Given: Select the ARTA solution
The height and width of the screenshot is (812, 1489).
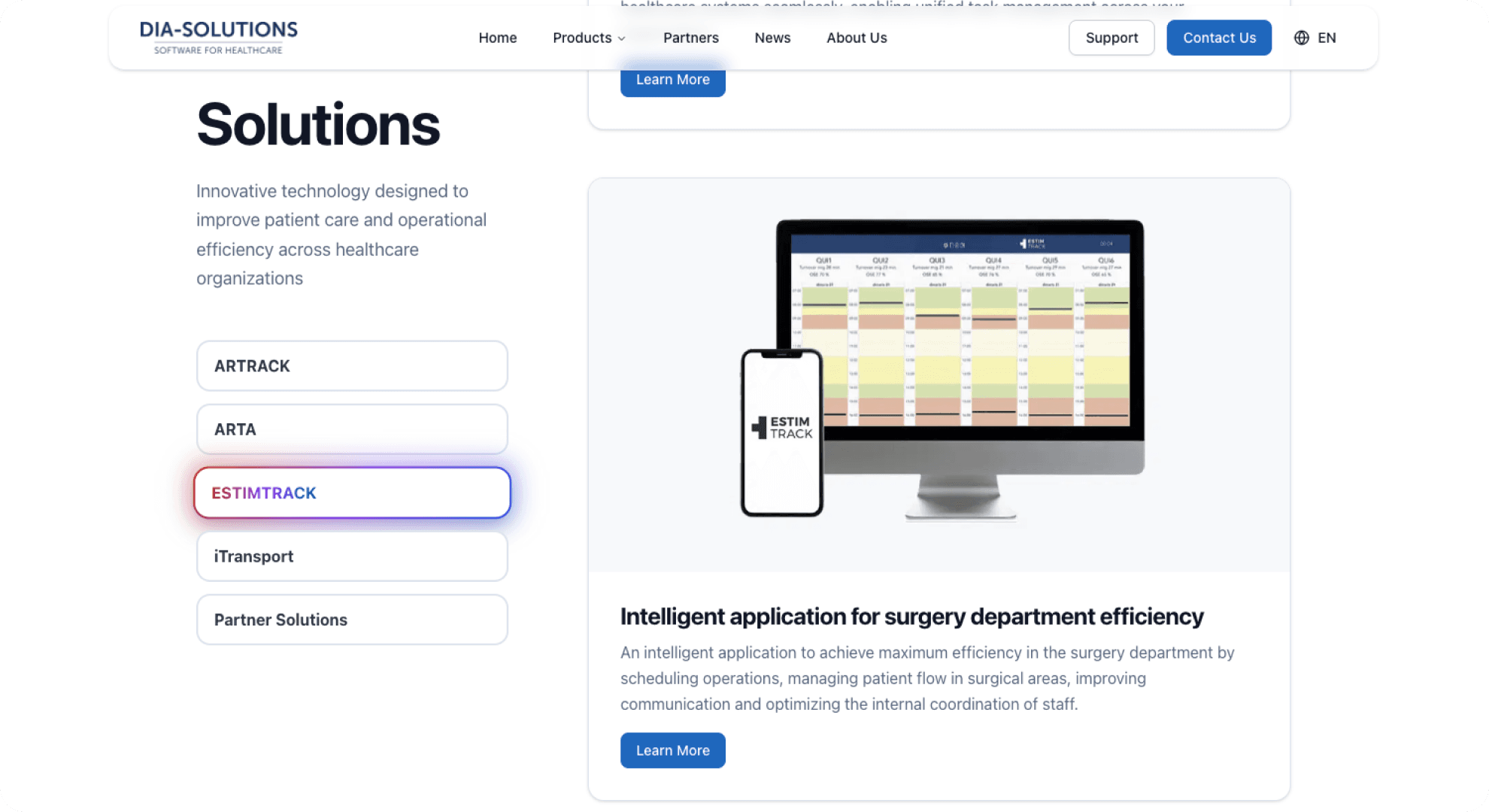Looking at the screenshot, I should 351,429.
